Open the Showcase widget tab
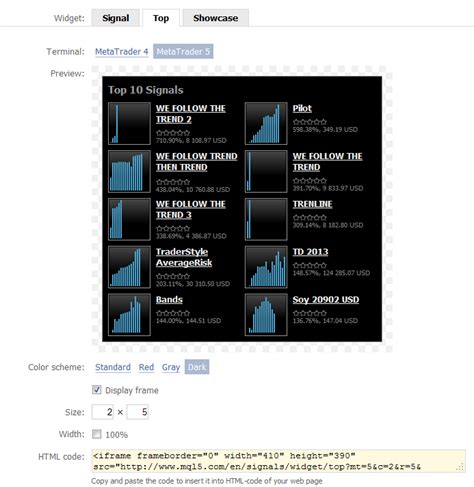Image resolution: width=474 pixels, height=487 pixels. tap(216, 18)
